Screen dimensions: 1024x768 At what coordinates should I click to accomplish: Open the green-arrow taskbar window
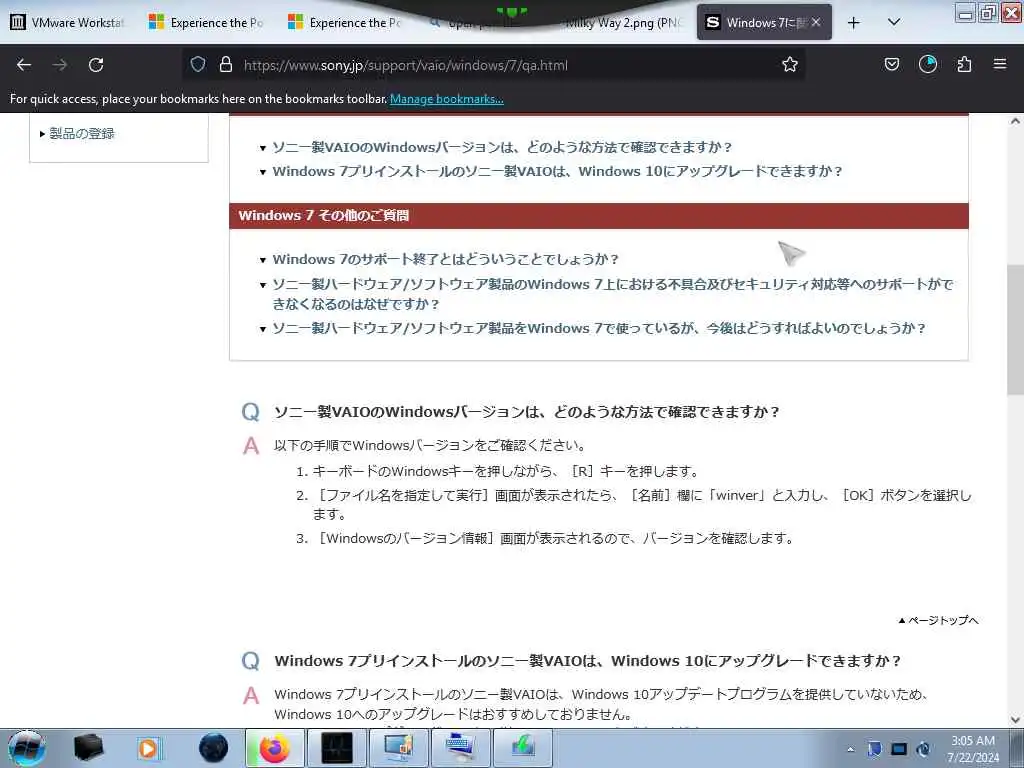(522, 748)
